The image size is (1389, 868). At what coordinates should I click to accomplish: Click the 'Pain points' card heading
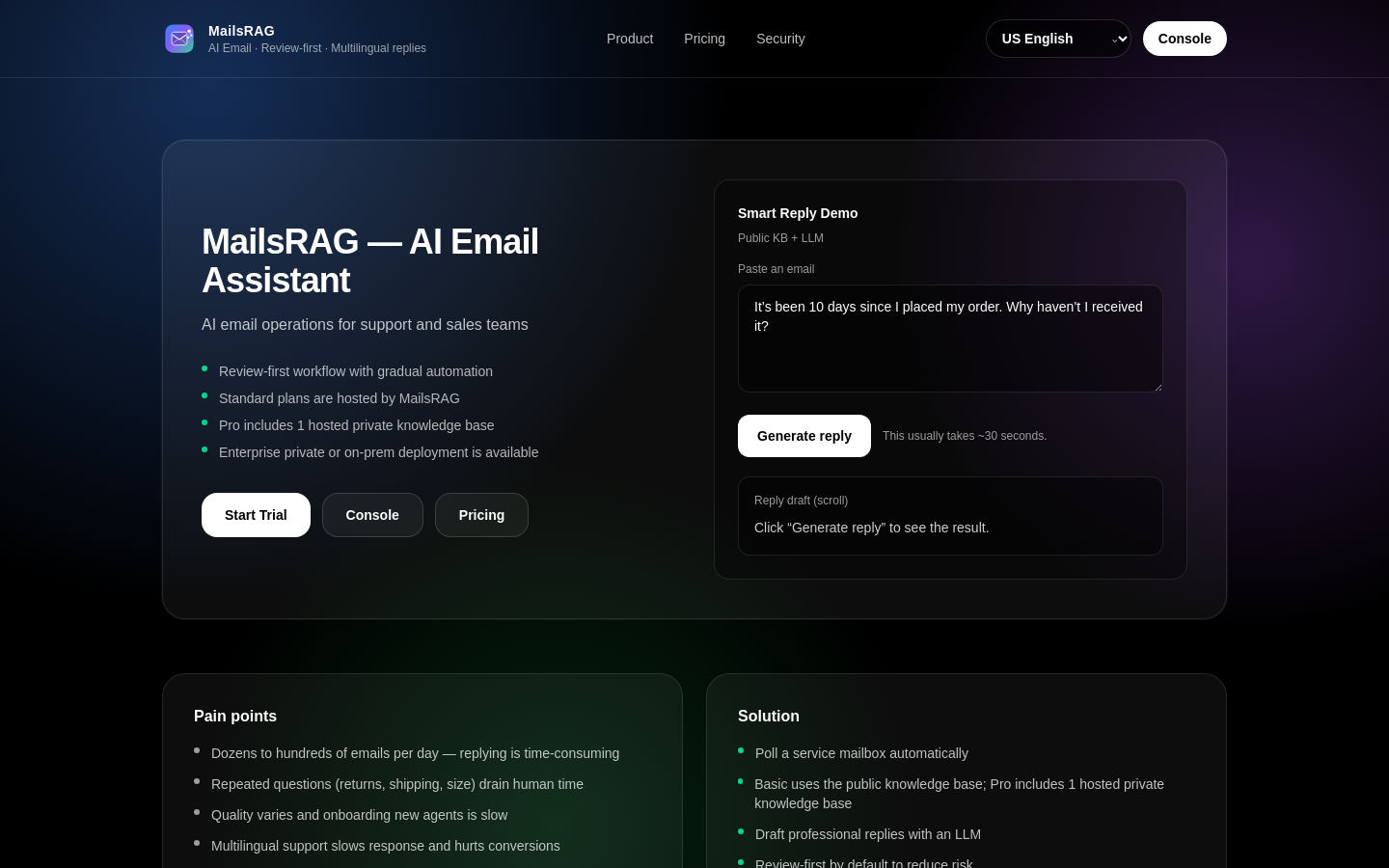pos(235,716)
